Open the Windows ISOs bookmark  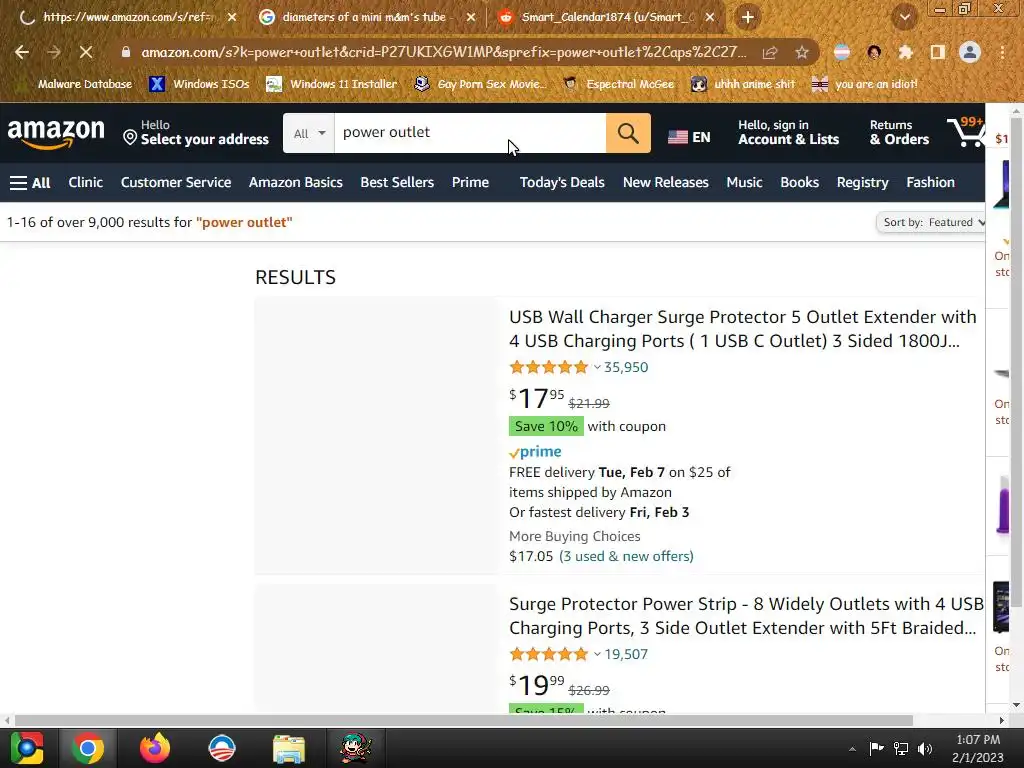click(200, 84)
